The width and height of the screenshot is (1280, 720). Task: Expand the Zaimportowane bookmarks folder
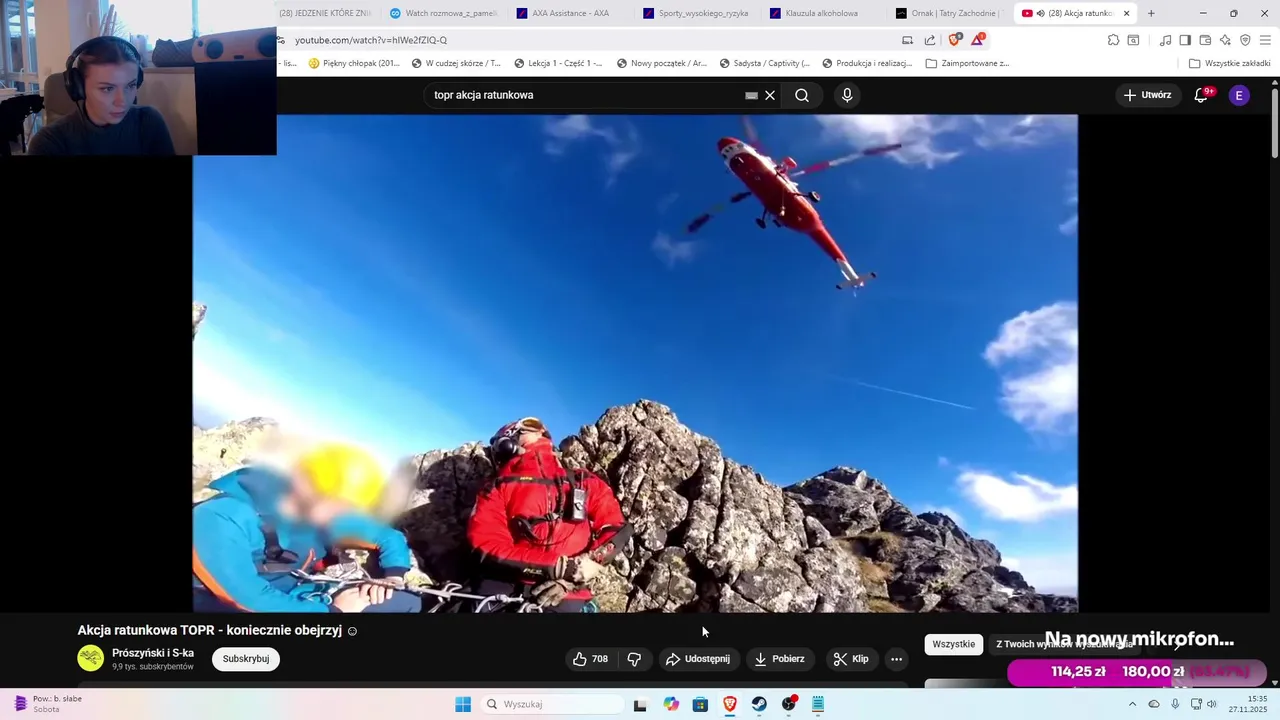[967, 63]
